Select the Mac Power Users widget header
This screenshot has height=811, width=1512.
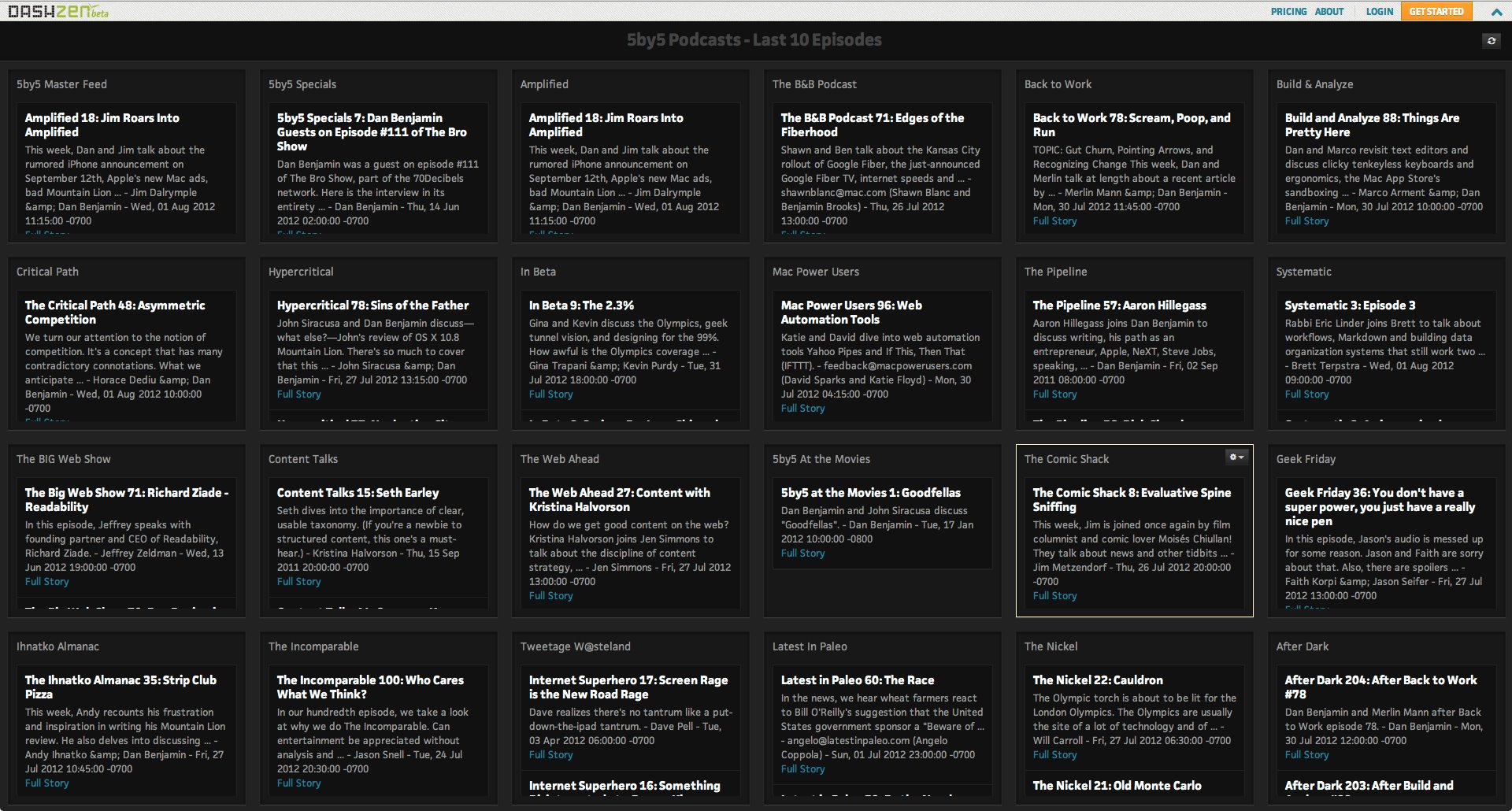[816, 272]
